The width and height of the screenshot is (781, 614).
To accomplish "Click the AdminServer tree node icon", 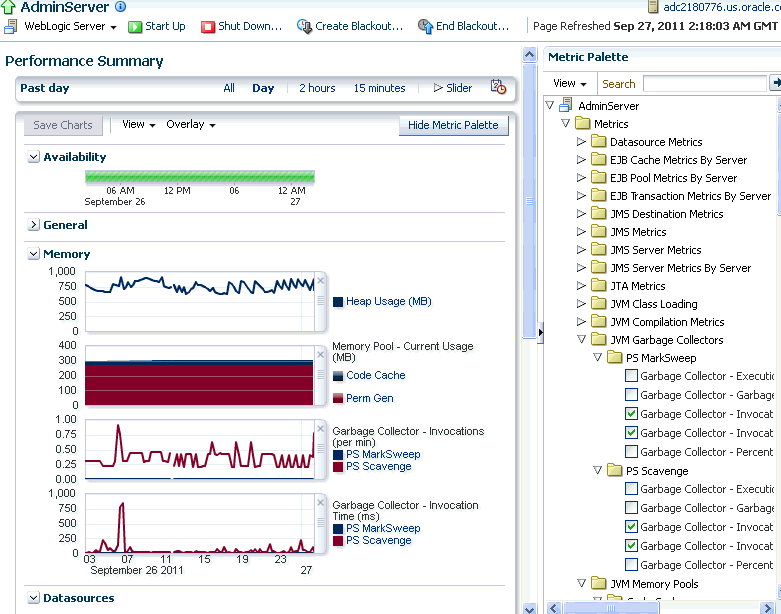I will (565, 105).
